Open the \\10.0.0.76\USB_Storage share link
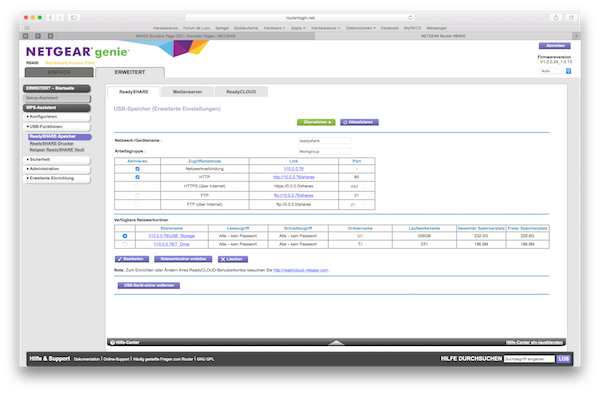This screenshot has width=600, height=394. tap(171, 236)
